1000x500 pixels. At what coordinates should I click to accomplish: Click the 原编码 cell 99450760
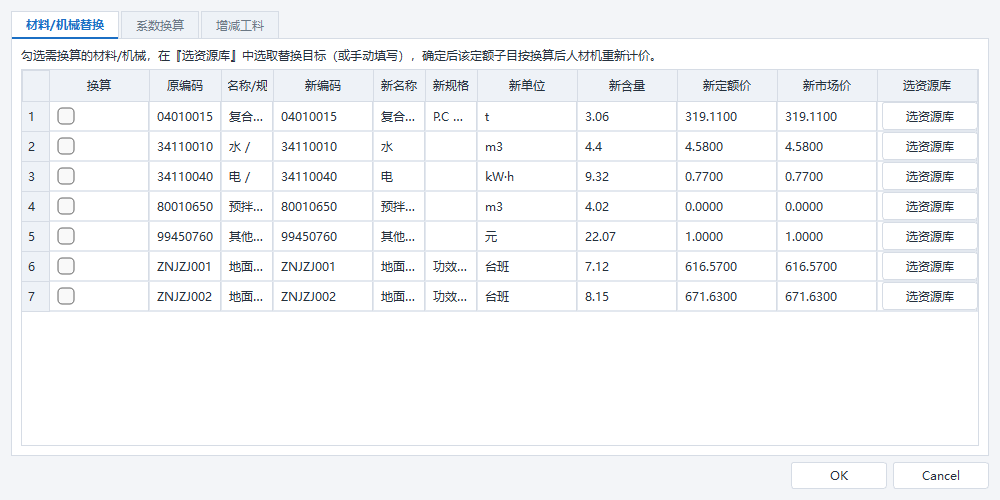click(x=185, y=237)
